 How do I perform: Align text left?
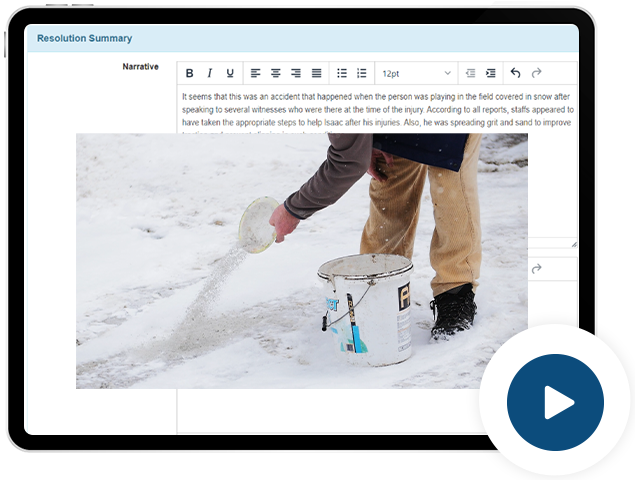pos(256,73)
